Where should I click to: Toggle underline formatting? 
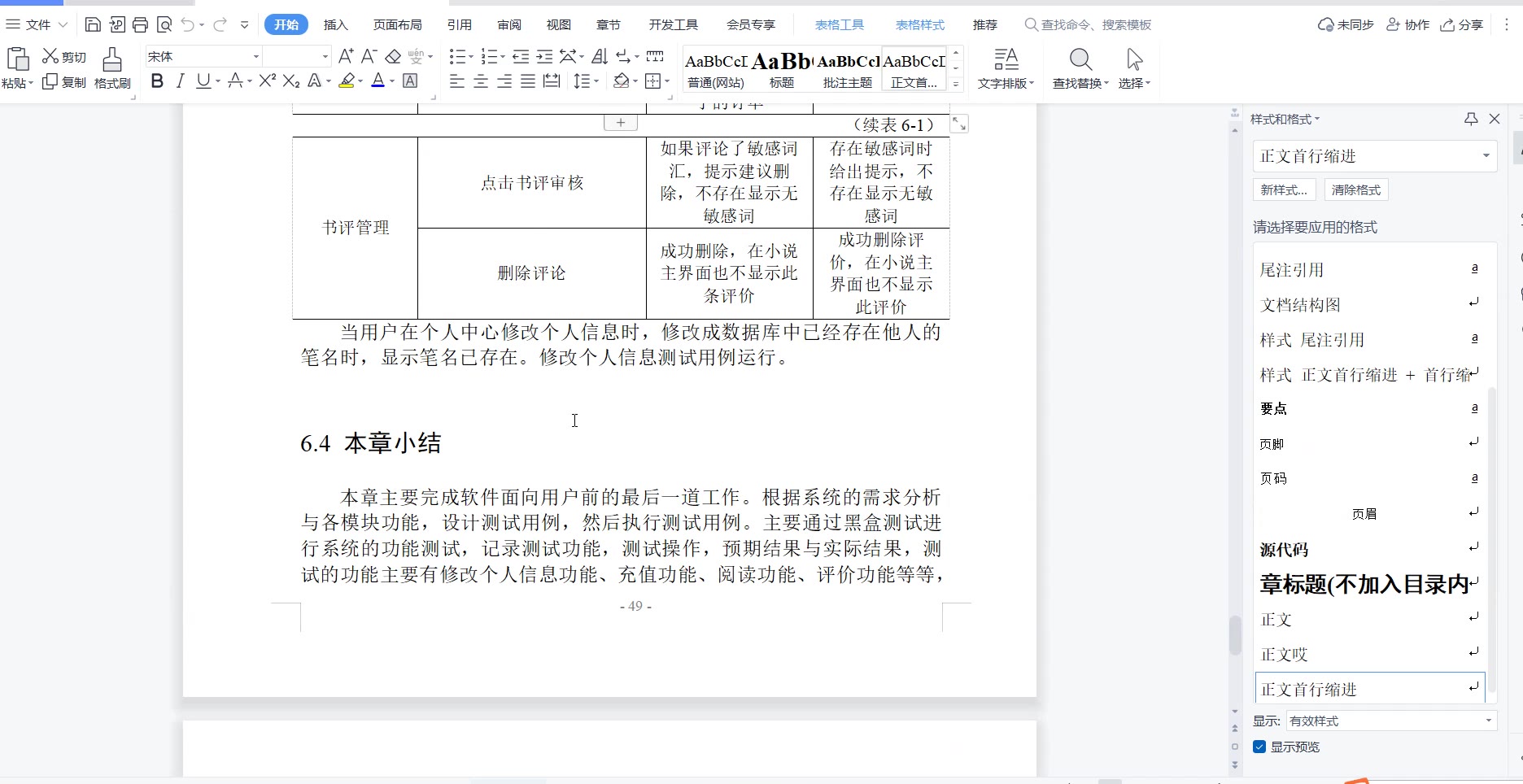(x=203, y=81)
